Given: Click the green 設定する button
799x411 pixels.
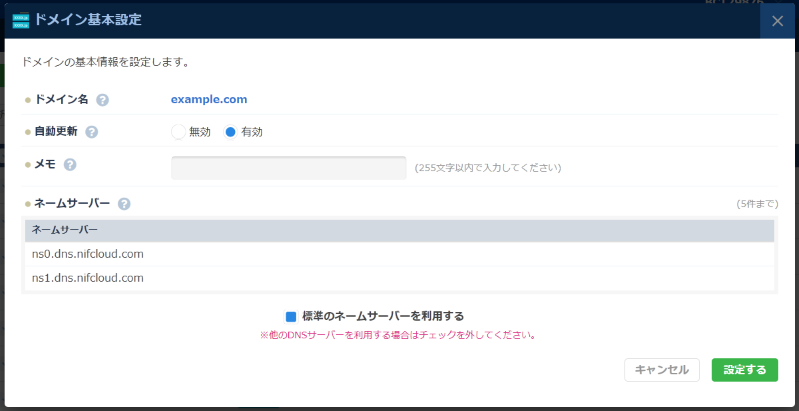Looking at the screenshot, I should 744,370.
